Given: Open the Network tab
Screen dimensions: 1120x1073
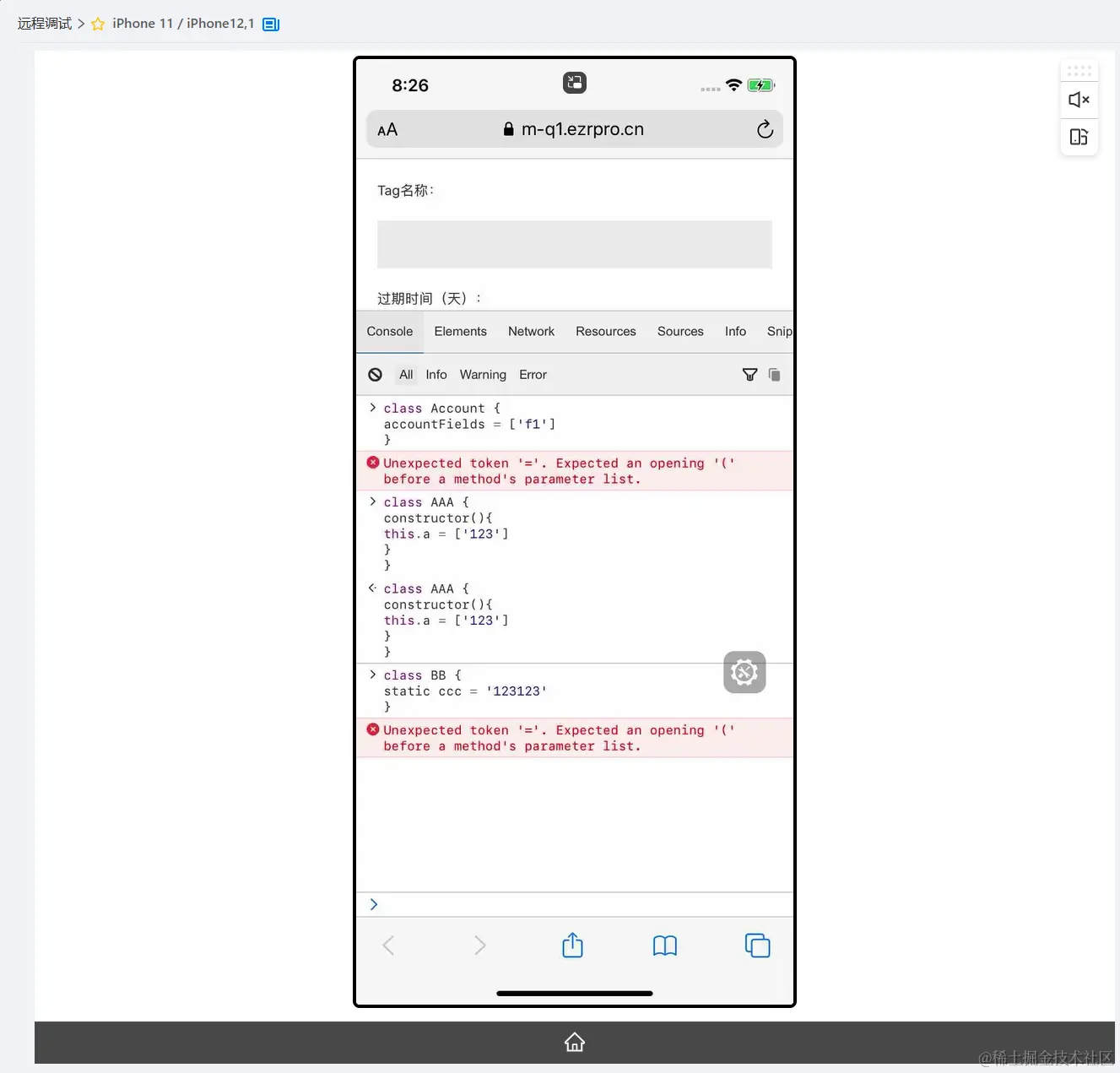Looking at the screenshot, I should tap(531, 332).
